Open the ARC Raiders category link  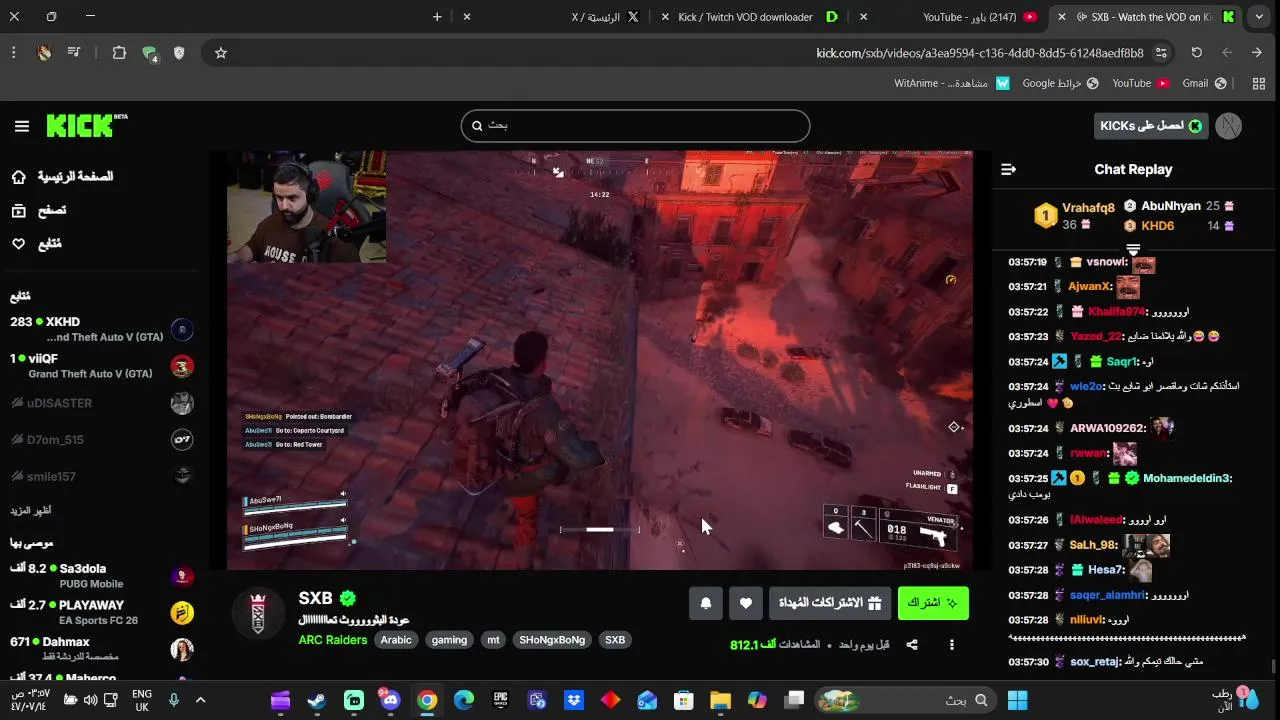pos(333,640)
